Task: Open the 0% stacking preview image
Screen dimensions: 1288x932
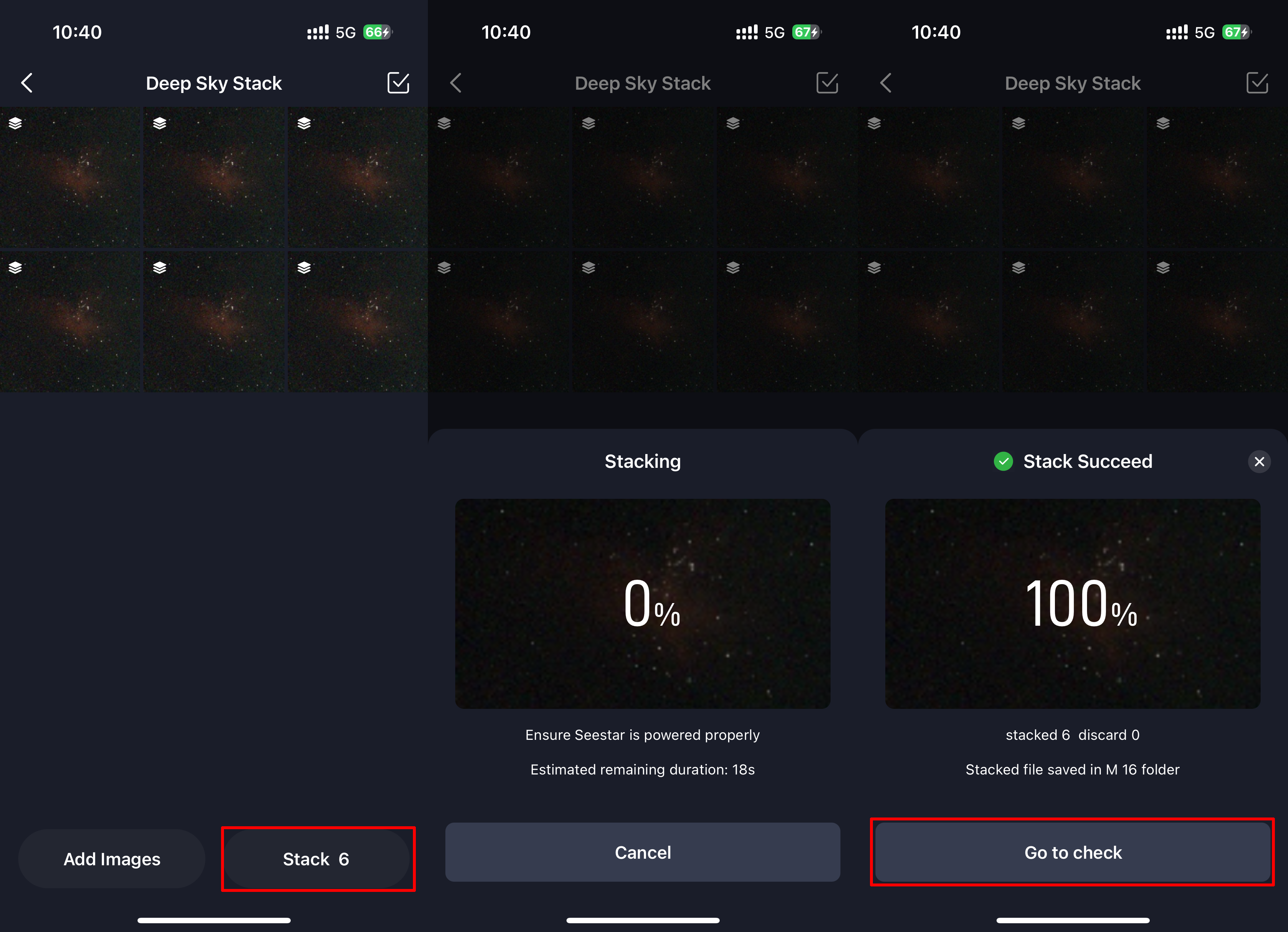Action: [642, 603]
